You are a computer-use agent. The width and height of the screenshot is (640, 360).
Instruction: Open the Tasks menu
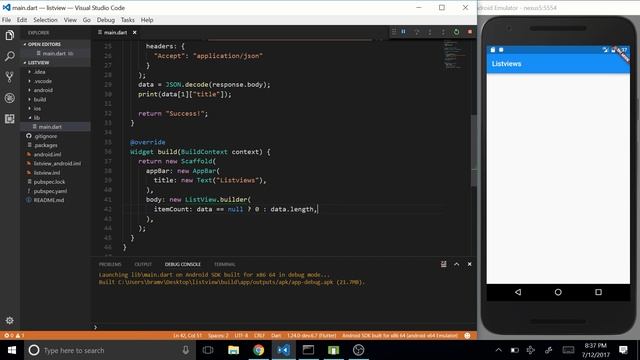[127, 20]
